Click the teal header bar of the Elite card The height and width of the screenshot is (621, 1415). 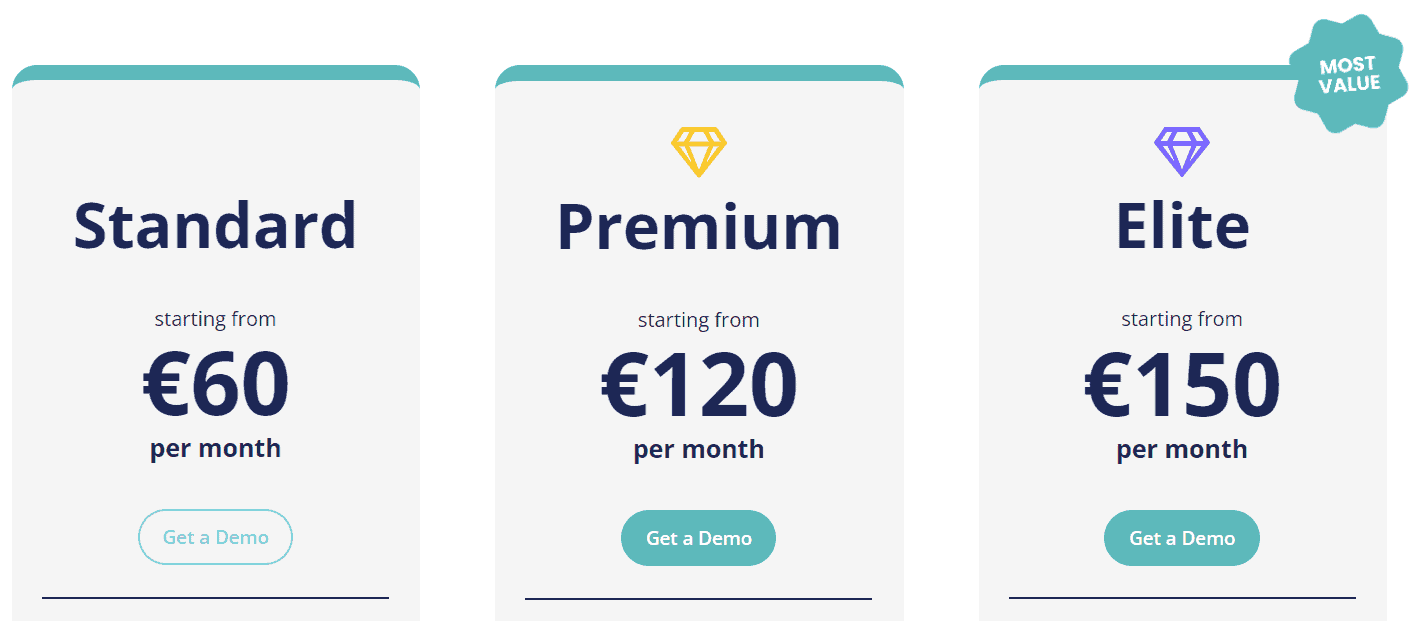[1130, 72]
